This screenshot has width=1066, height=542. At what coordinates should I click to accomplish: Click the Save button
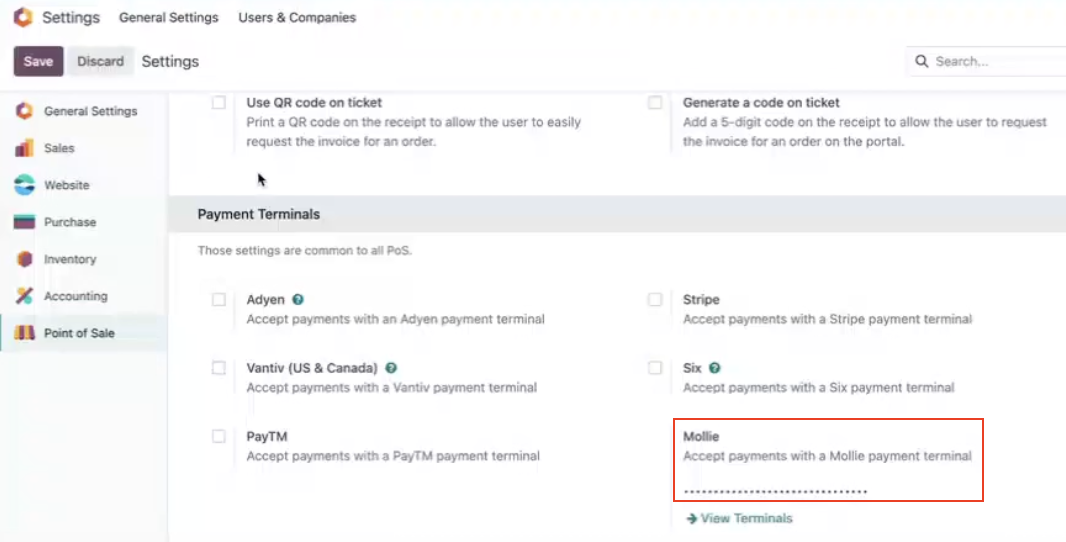point(38,61)
